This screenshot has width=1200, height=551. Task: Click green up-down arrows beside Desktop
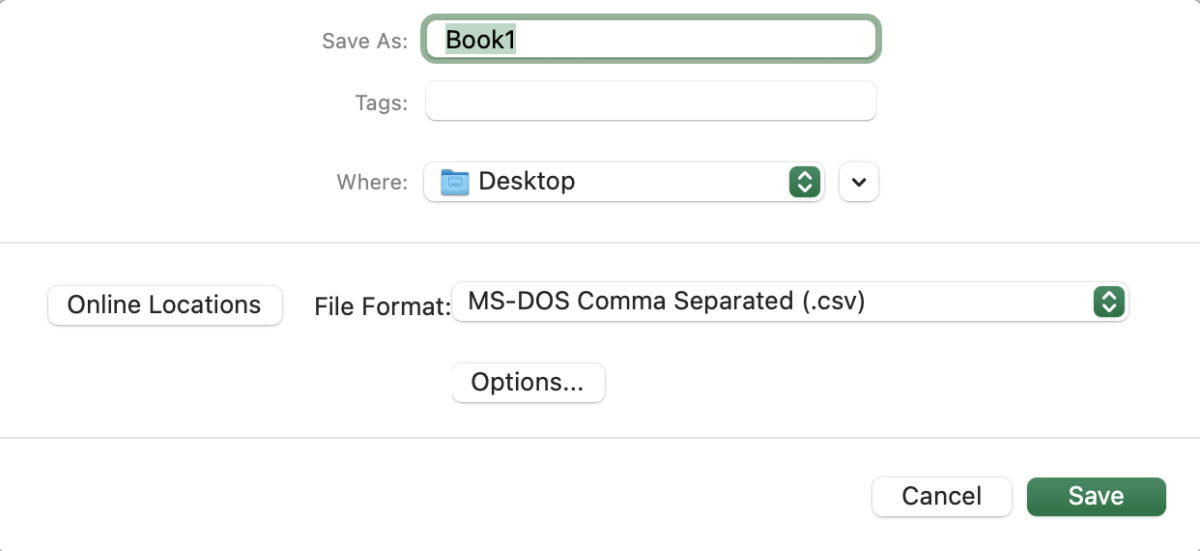point(804,182)
